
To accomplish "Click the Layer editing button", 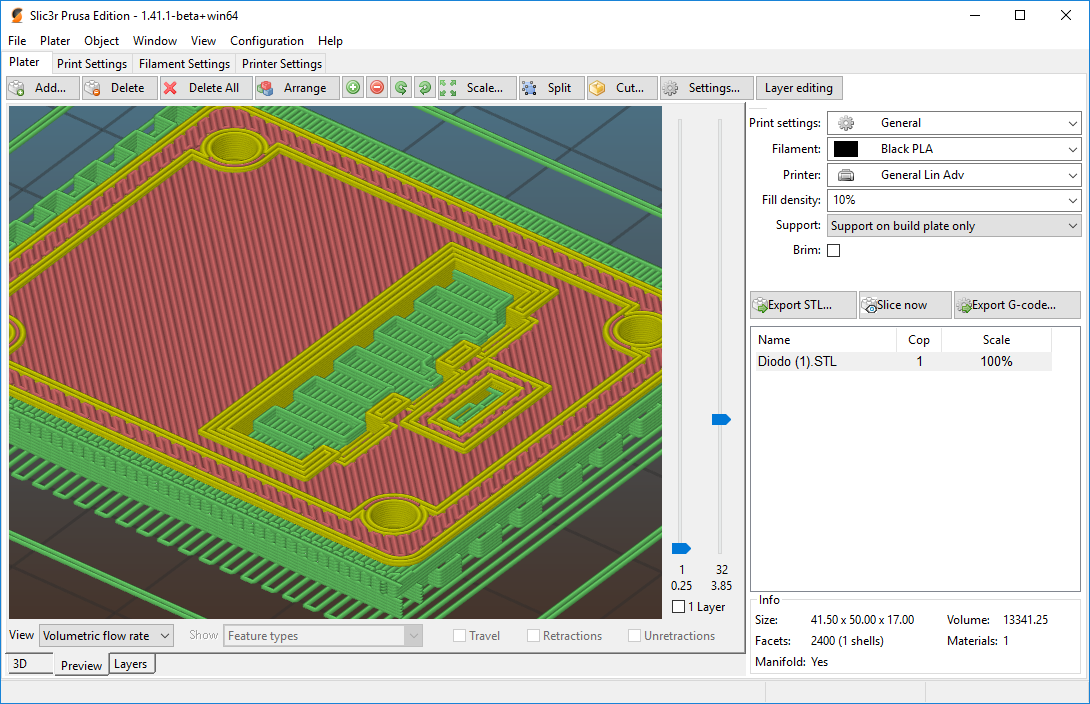I will 799,88.
